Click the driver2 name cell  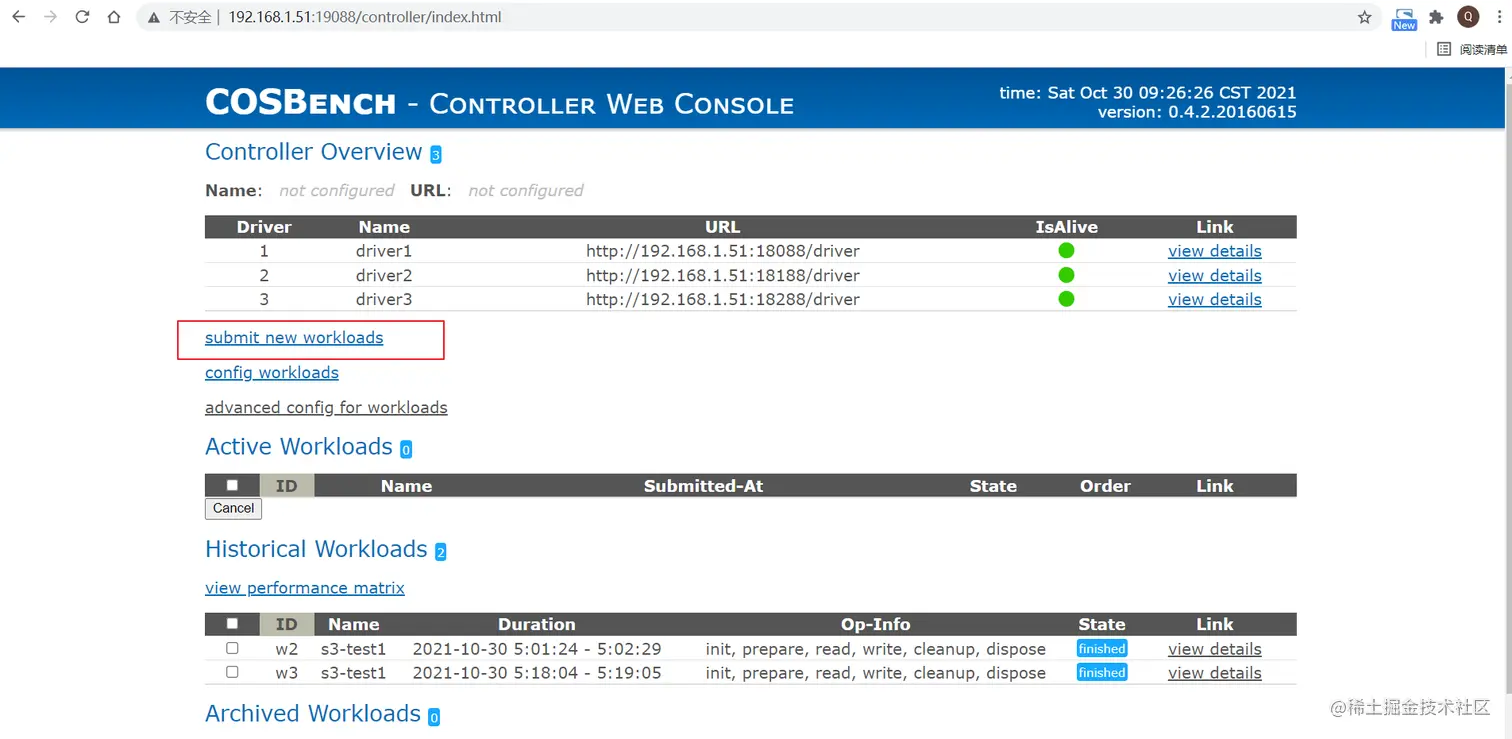(384, 275)
